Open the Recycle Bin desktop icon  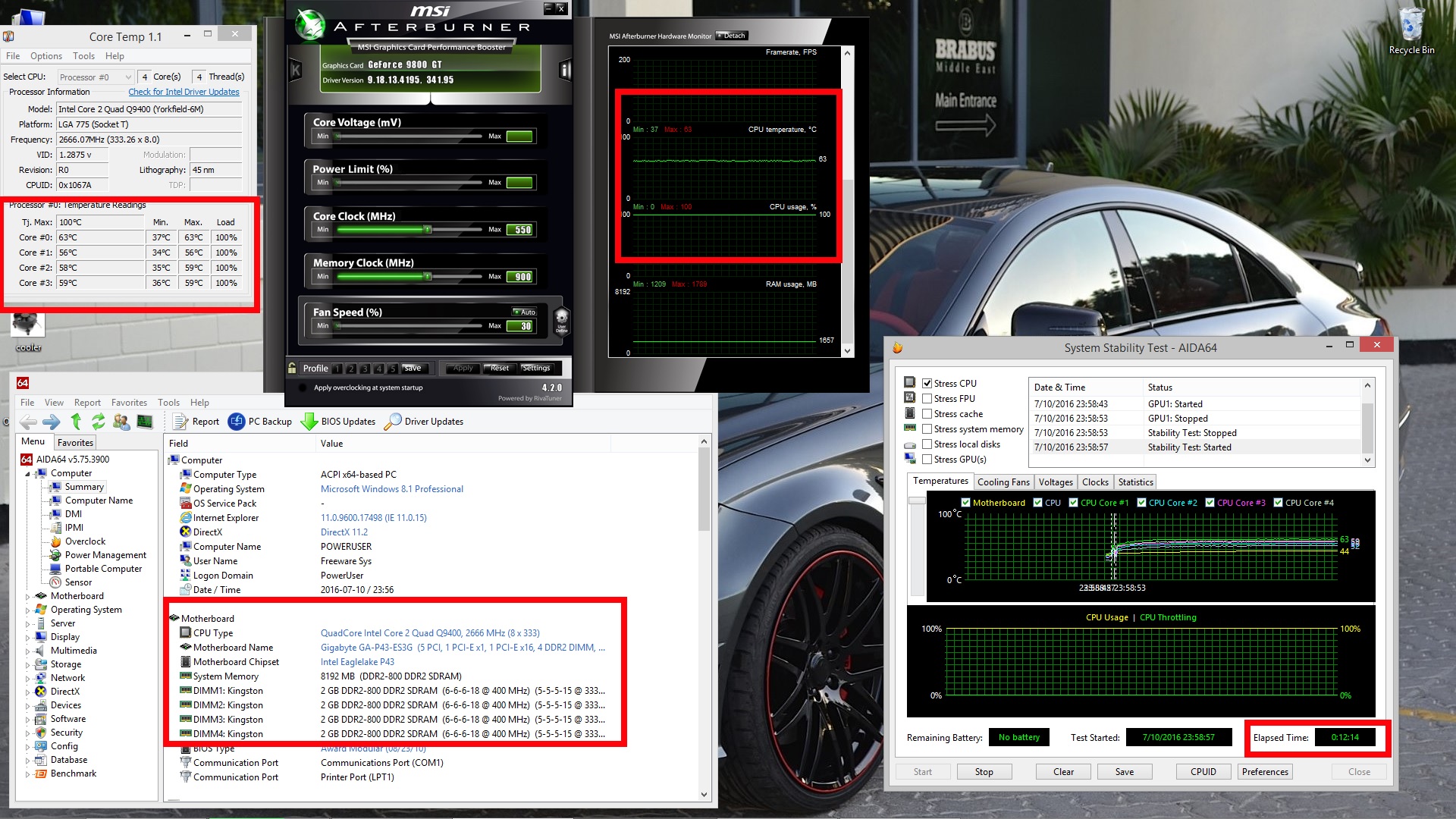(x=1411, y=30)
